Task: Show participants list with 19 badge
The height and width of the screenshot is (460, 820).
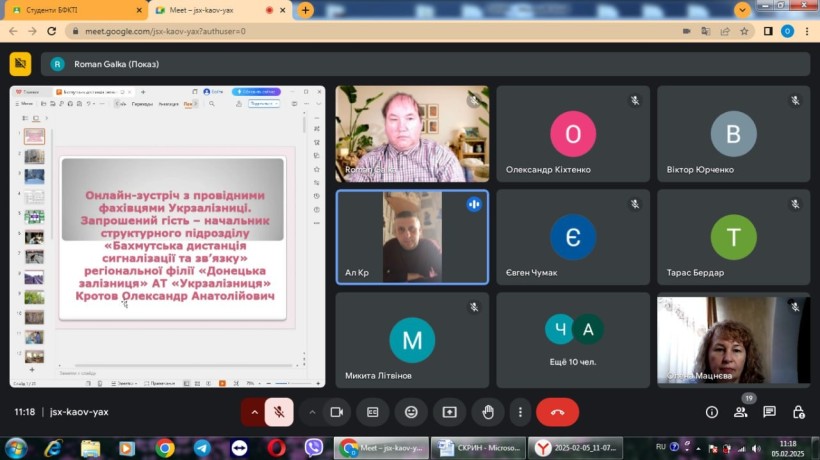Action: coord(741,411)
